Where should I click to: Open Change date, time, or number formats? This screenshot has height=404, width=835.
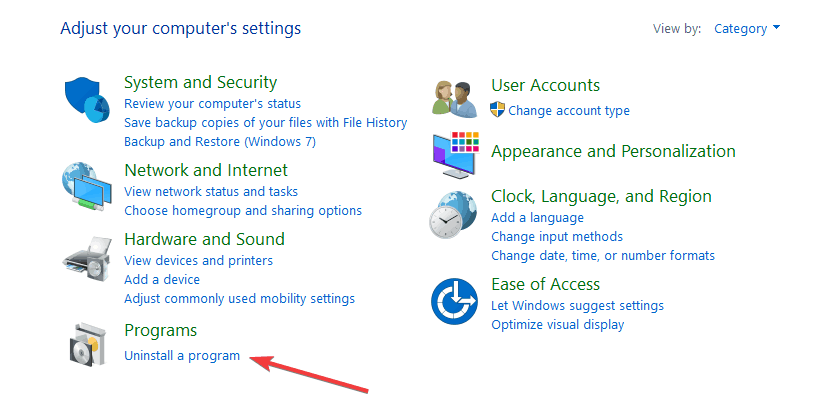(603, 255)
